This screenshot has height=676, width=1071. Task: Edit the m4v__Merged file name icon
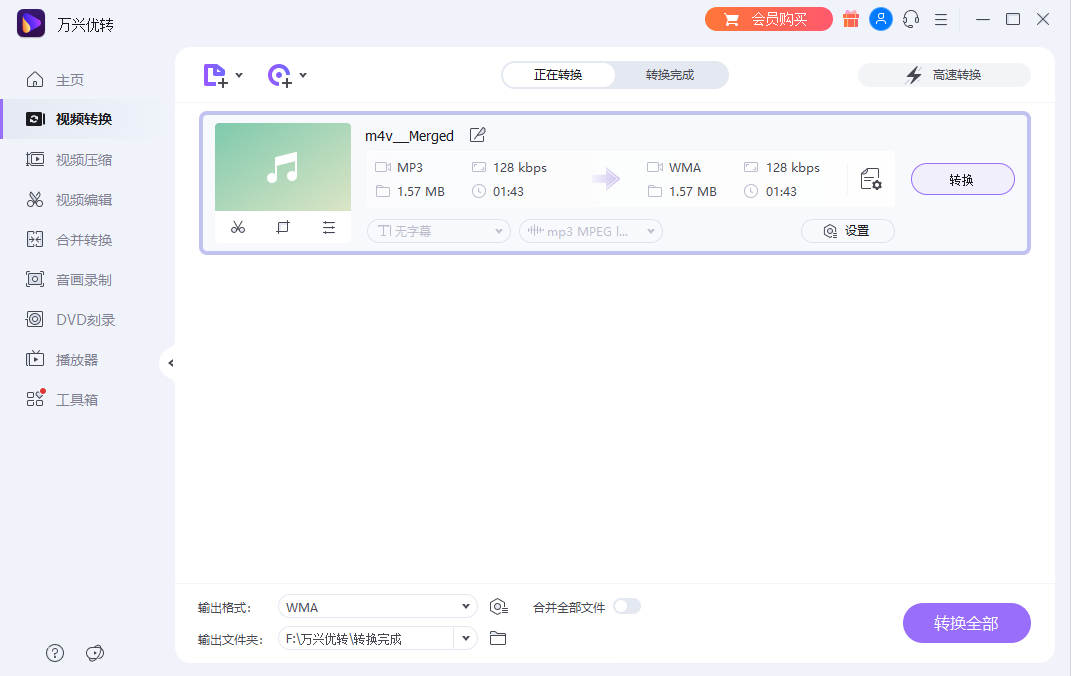click(477, 135)
